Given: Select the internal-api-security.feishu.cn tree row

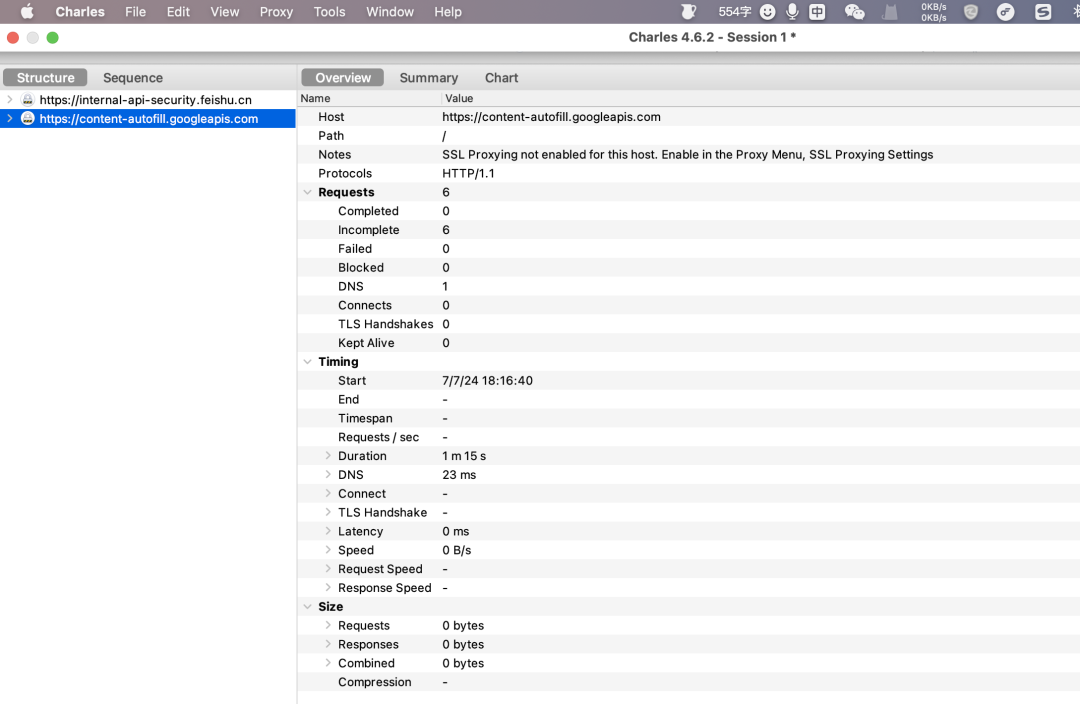Looking at the screenshot, I should coord(148,99).
